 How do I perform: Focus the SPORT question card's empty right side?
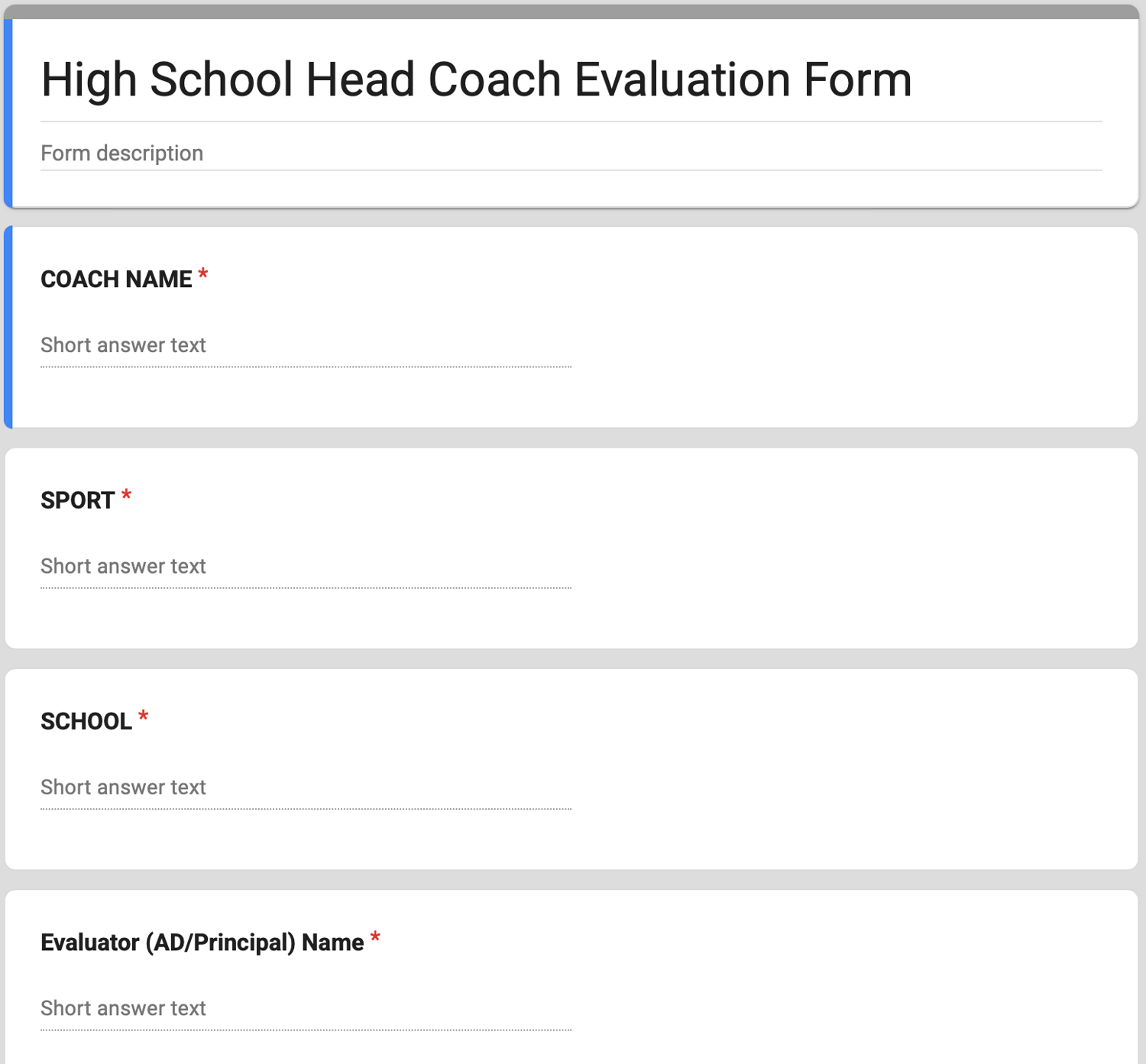point(856,548)
